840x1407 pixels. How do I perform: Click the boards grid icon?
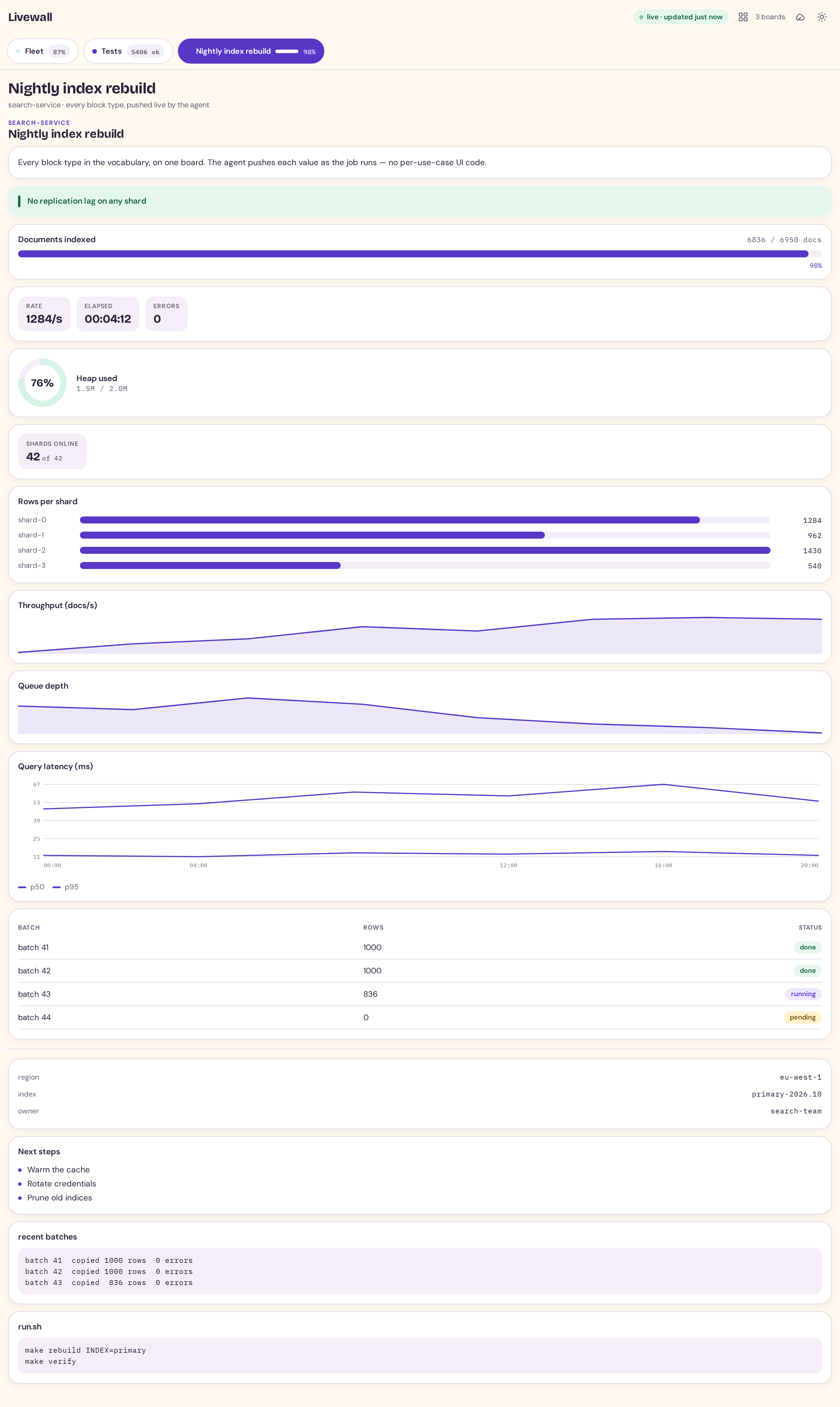point(743,17)
